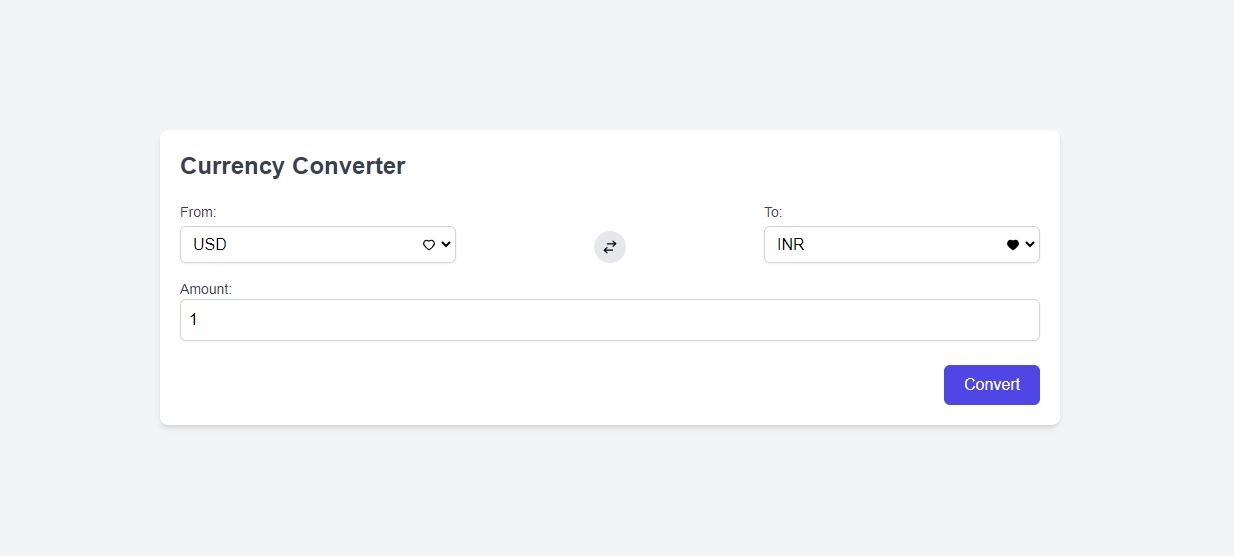Click the chevron arrow in To selector

[1029, 245]
